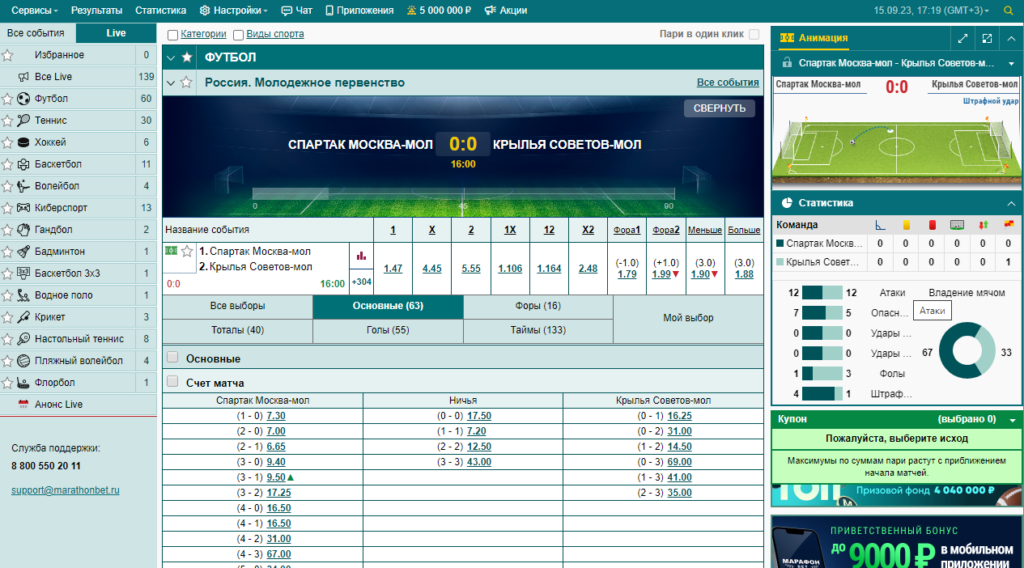Click the Handball icon in sidebar

point(24,230)
